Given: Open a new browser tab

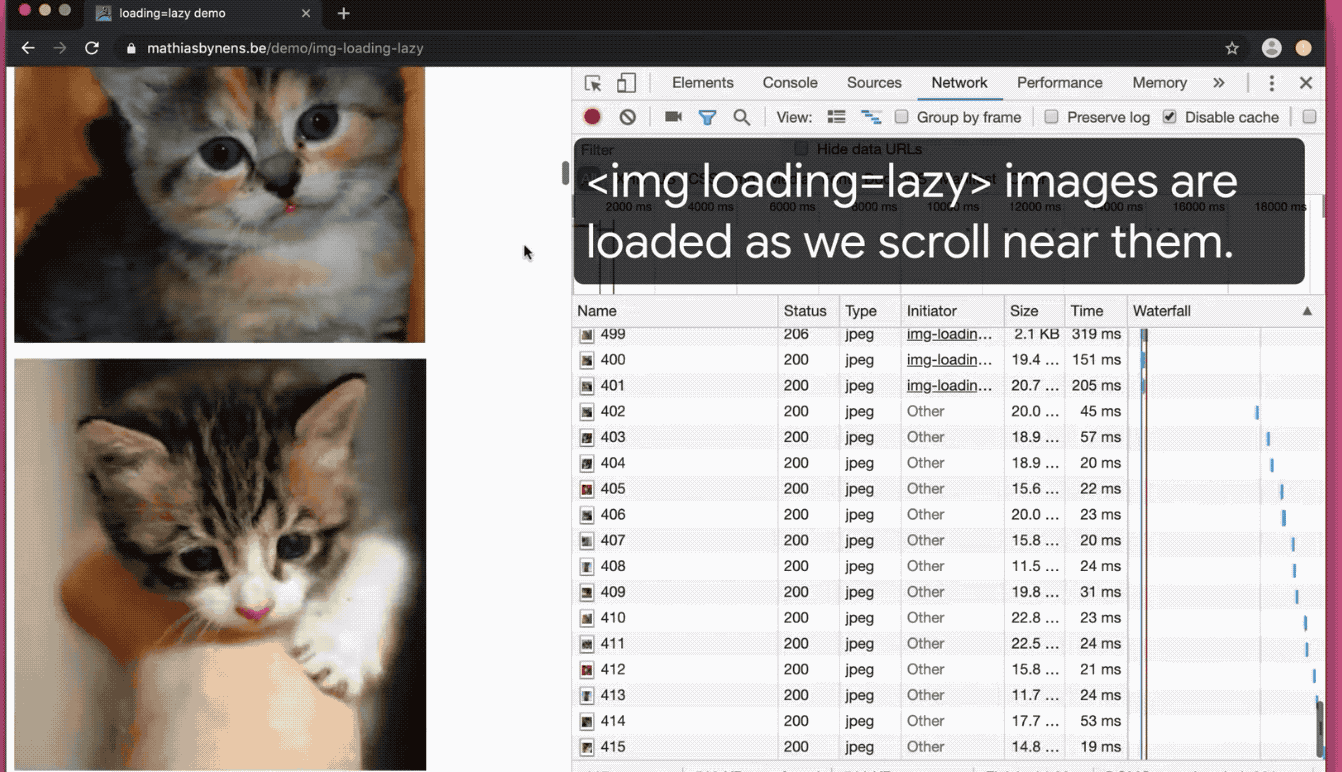Looking at the screenshot, I should pos(343,13).
